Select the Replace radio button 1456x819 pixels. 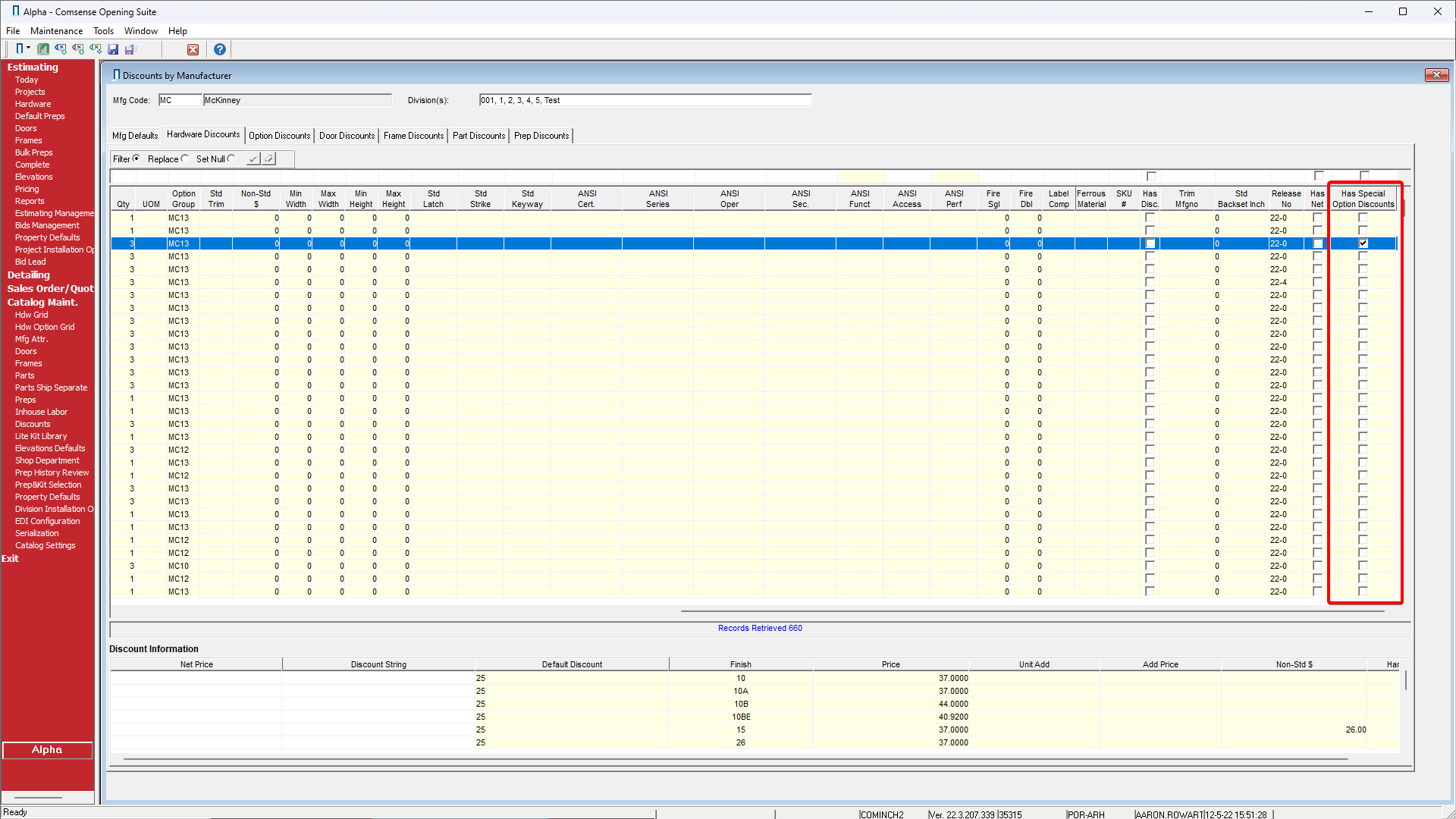coord(184,158)
